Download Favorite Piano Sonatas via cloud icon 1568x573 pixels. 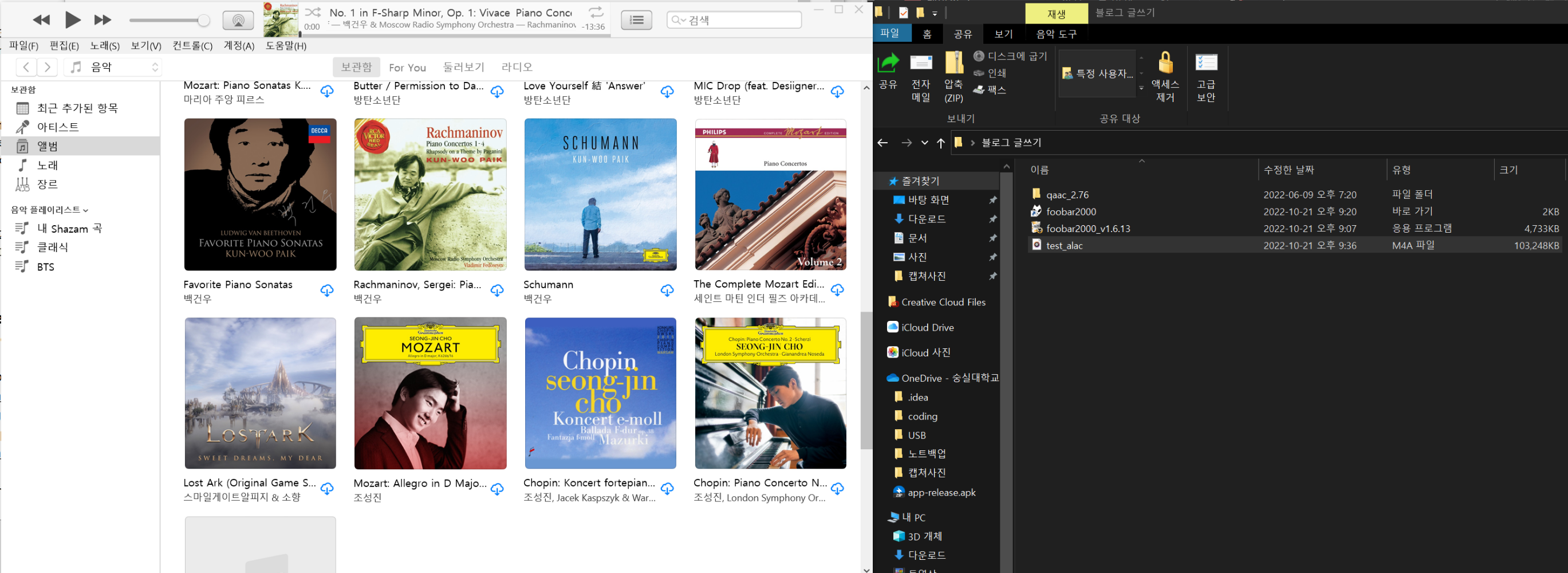(327, 291)
